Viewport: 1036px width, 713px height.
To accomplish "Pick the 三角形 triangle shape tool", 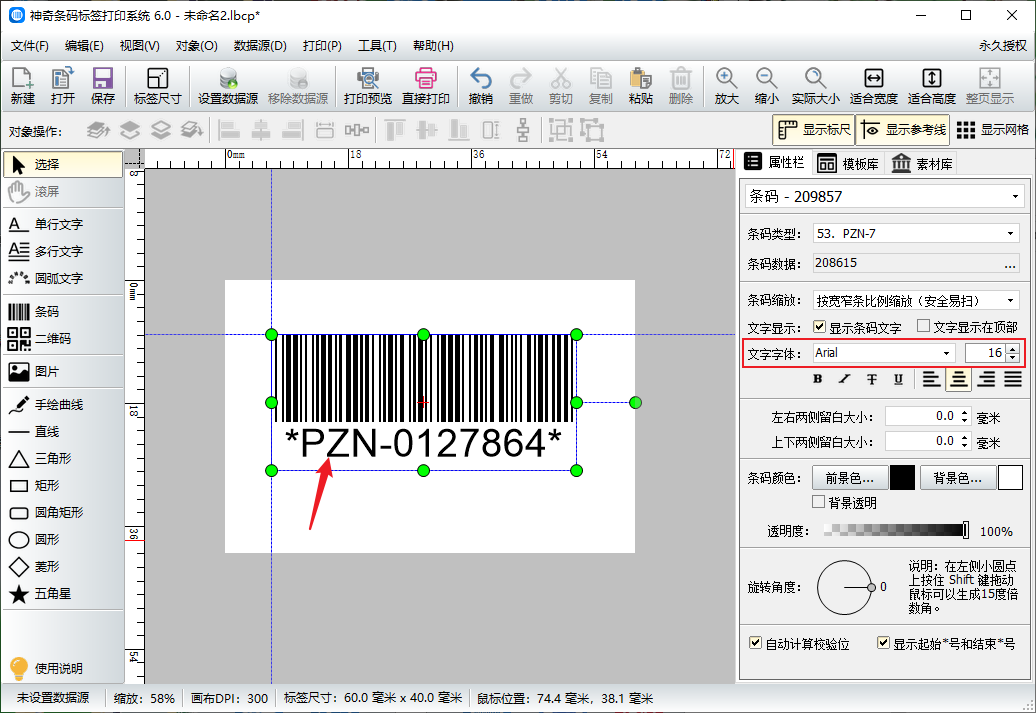I will 63,459.
